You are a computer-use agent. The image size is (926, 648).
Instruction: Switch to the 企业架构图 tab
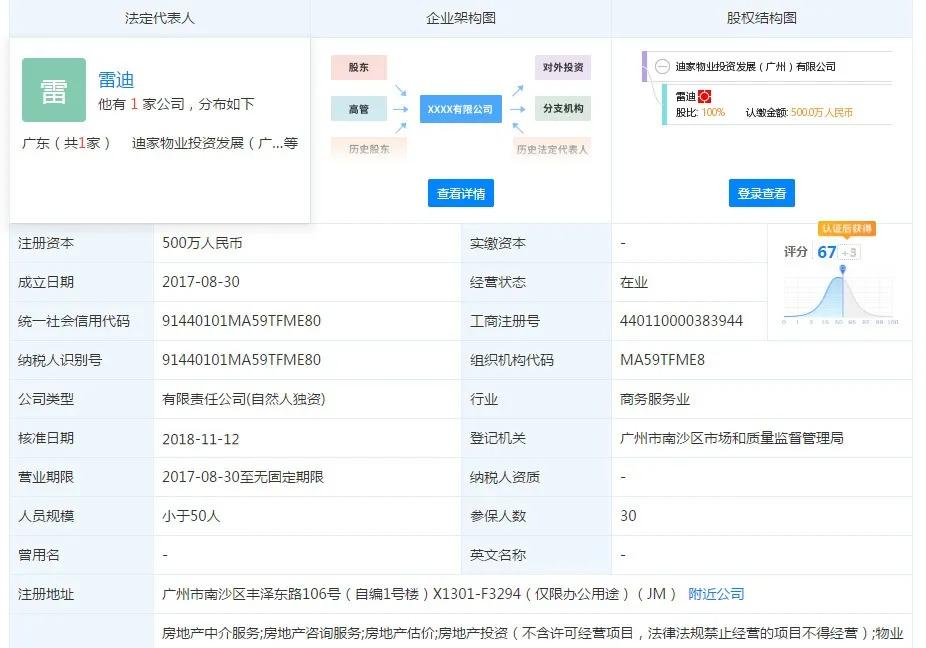pos(460,18)
